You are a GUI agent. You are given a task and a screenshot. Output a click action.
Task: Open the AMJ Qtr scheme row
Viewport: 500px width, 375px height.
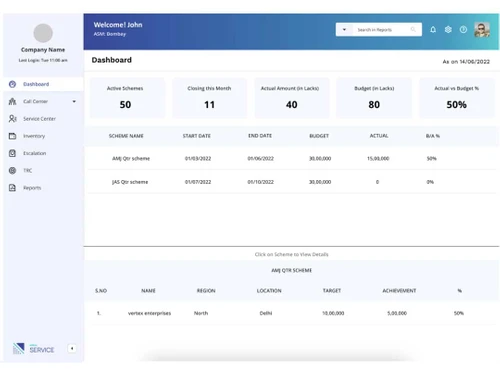pyautogui.click(x=292, y=158)
